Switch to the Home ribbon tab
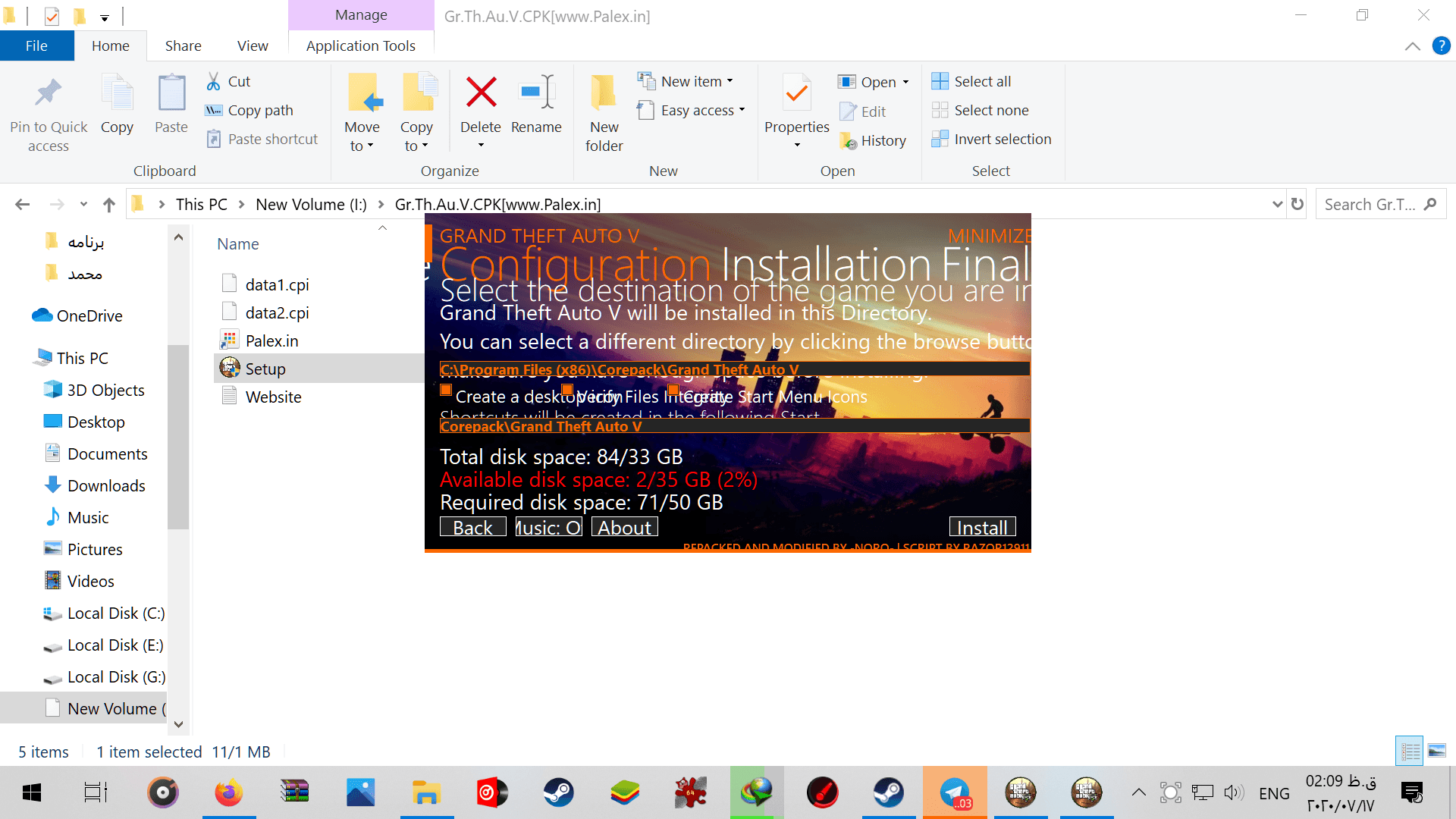 point(111,45)
